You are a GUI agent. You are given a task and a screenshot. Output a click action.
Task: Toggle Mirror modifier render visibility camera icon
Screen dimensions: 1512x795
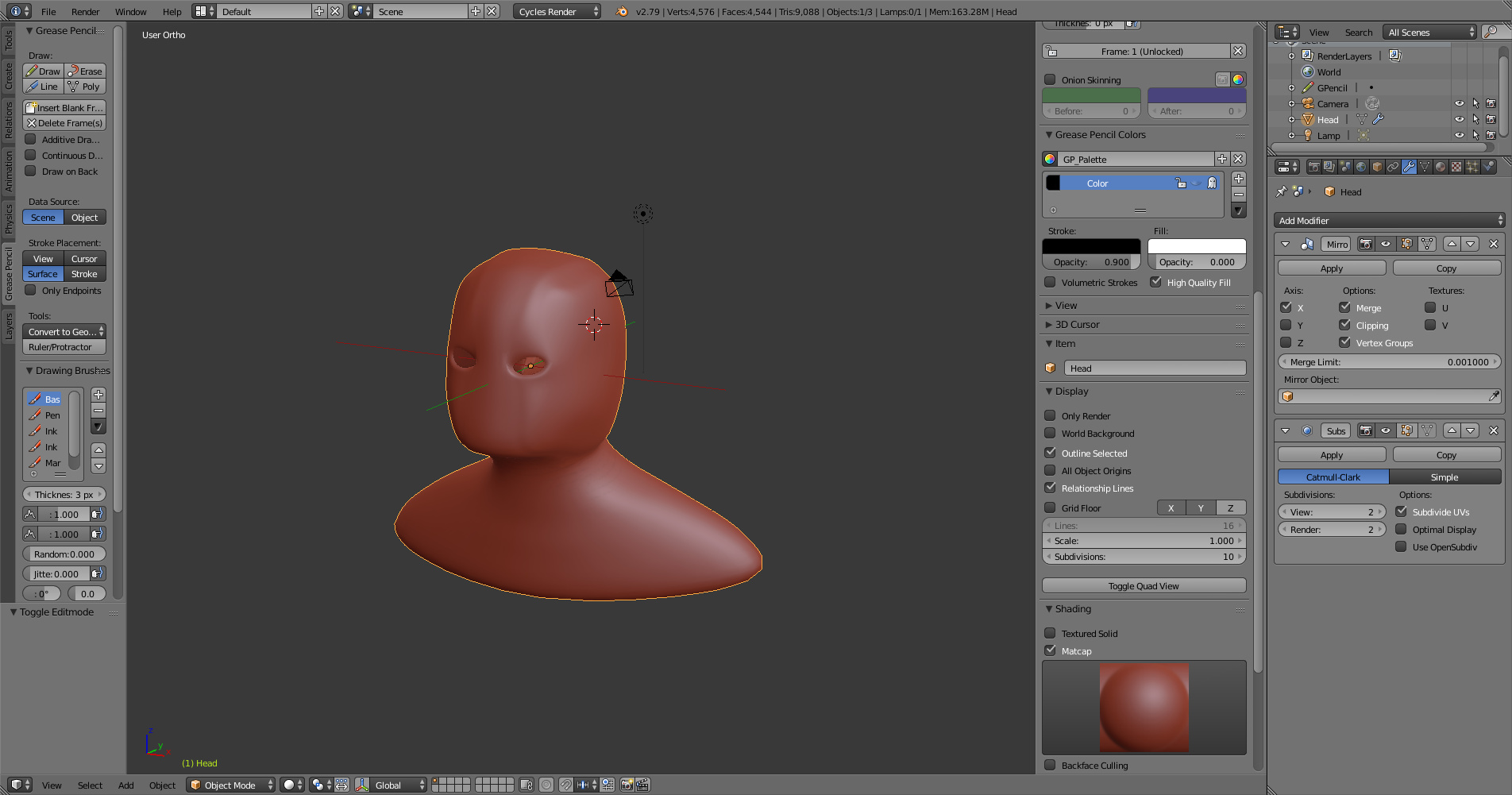pyautogui.click(x=1366, y=244)
